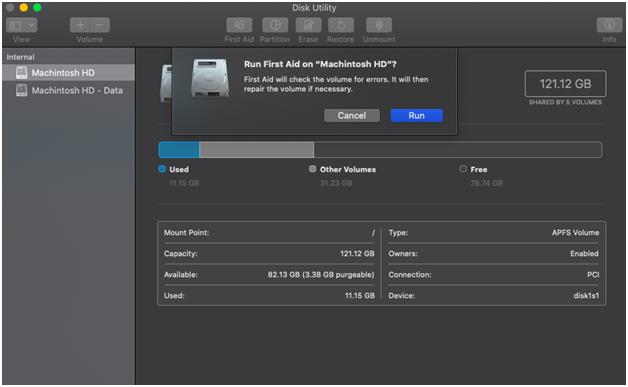Click the Mount Point row value
628x387 pixels.
(373, 232)
